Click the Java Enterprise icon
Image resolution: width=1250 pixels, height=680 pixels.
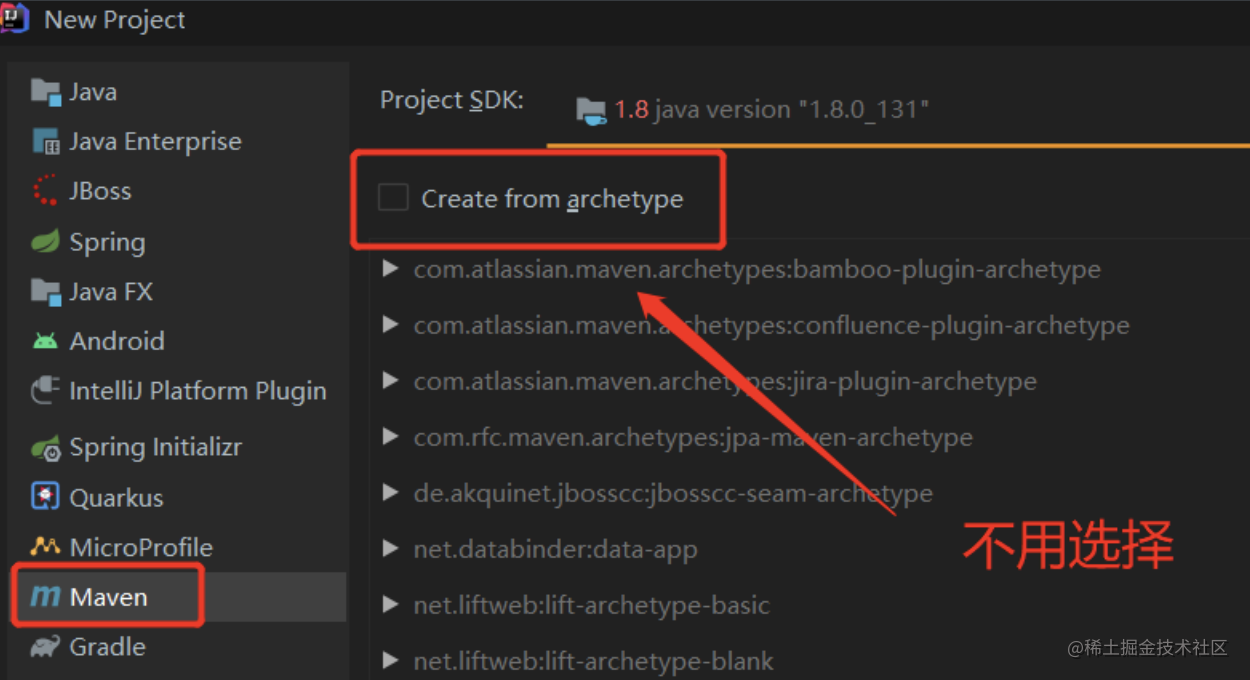point(46,141)
